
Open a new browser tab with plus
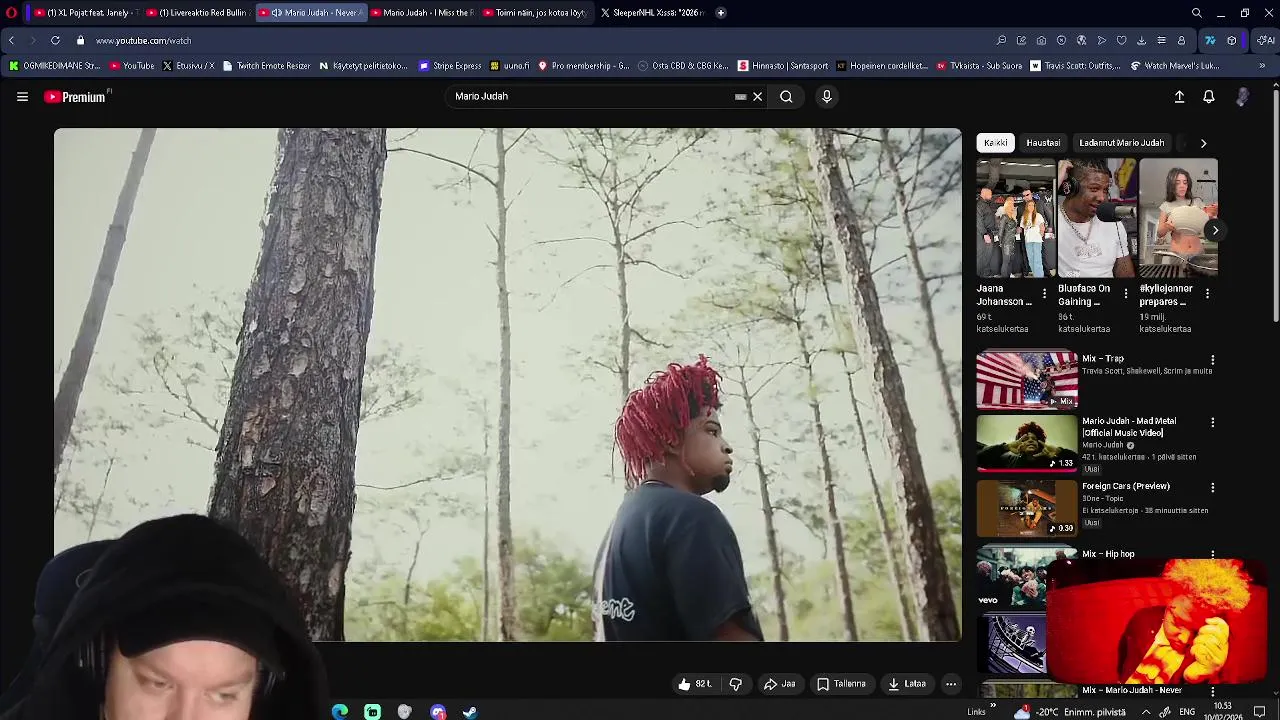tap(721, 13)
